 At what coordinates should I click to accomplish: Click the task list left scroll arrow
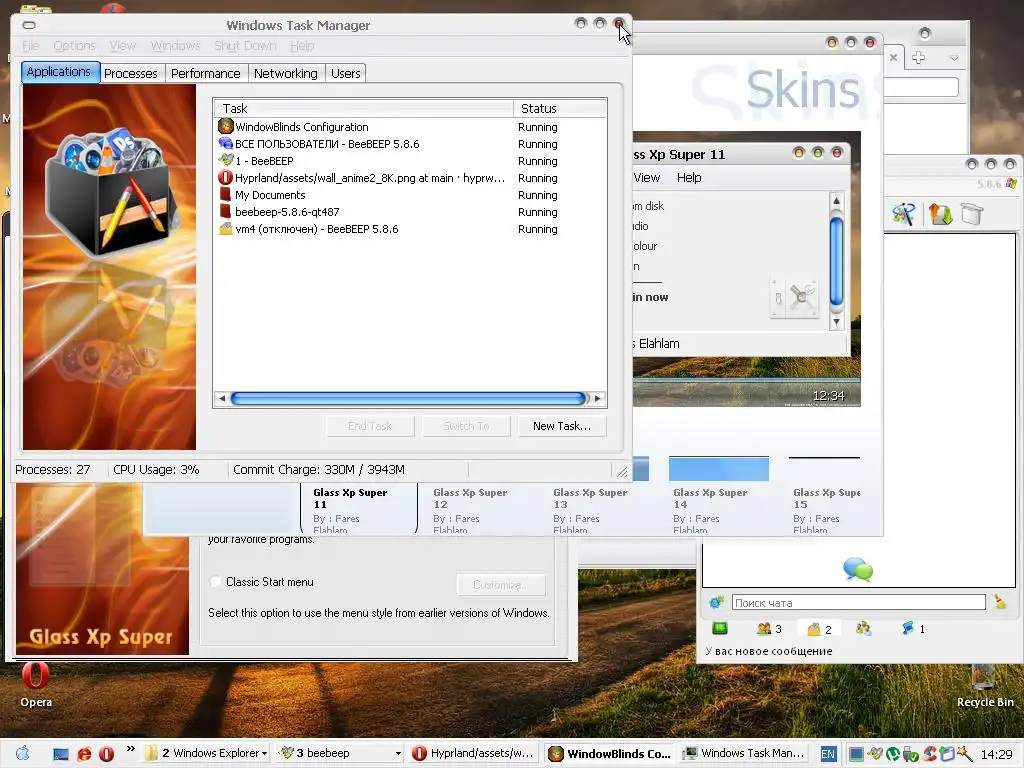(222, 398)
